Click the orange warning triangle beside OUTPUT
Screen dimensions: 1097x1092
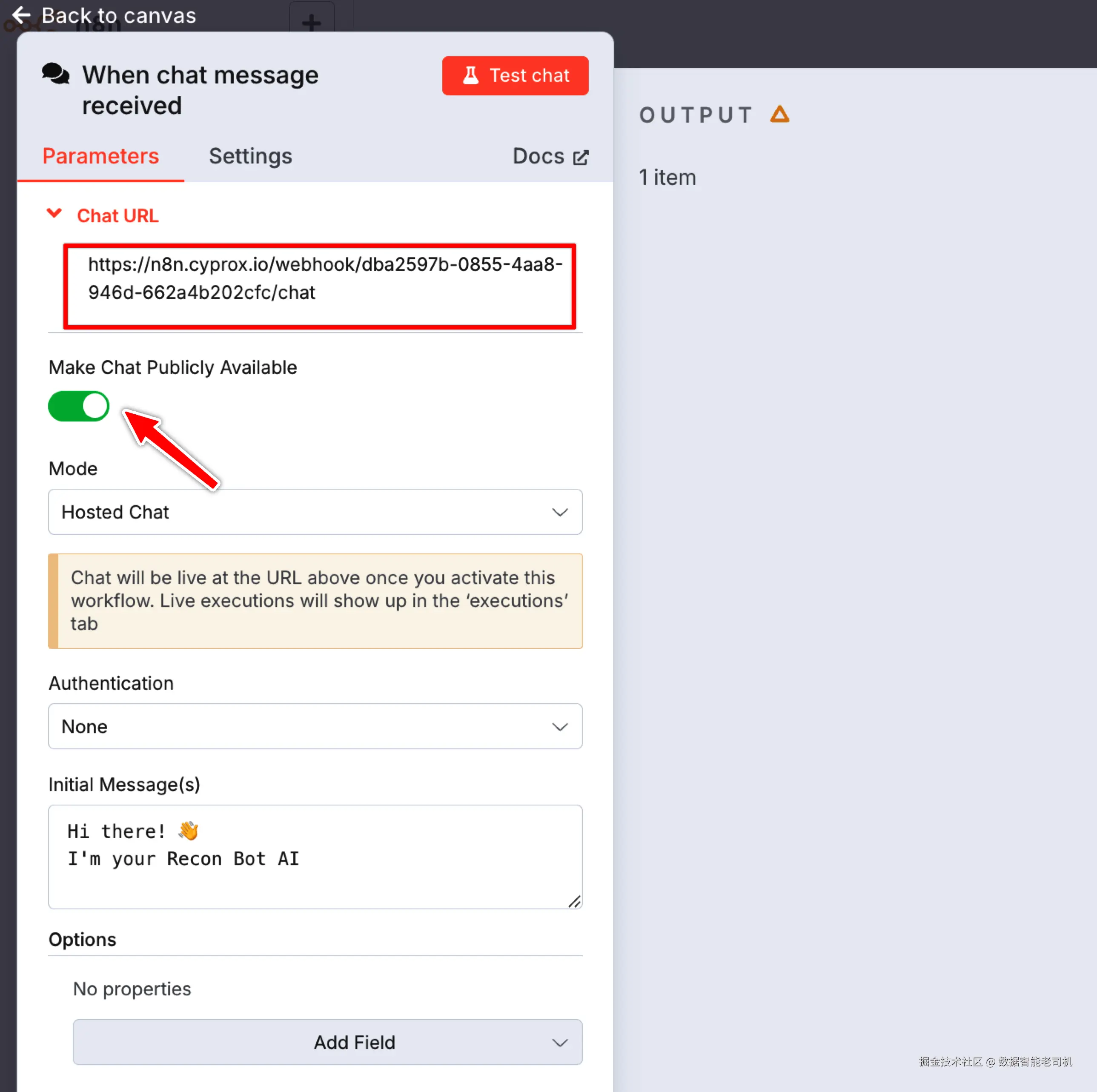779,115
